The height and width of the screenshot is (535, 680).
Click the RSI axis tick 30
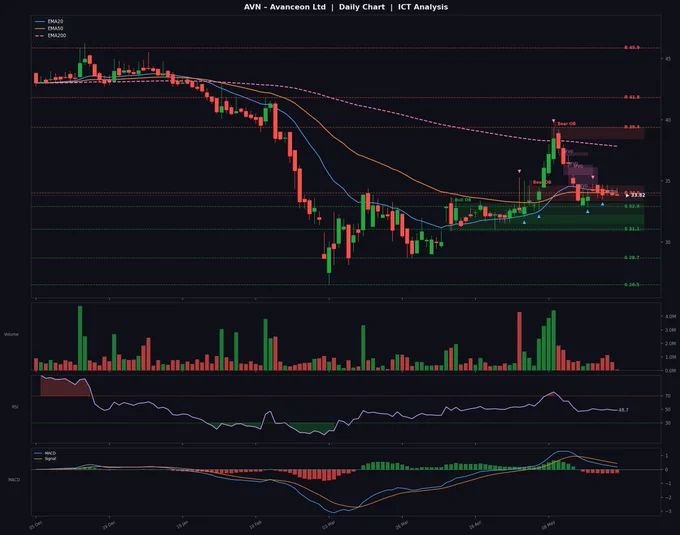[668, 423]
